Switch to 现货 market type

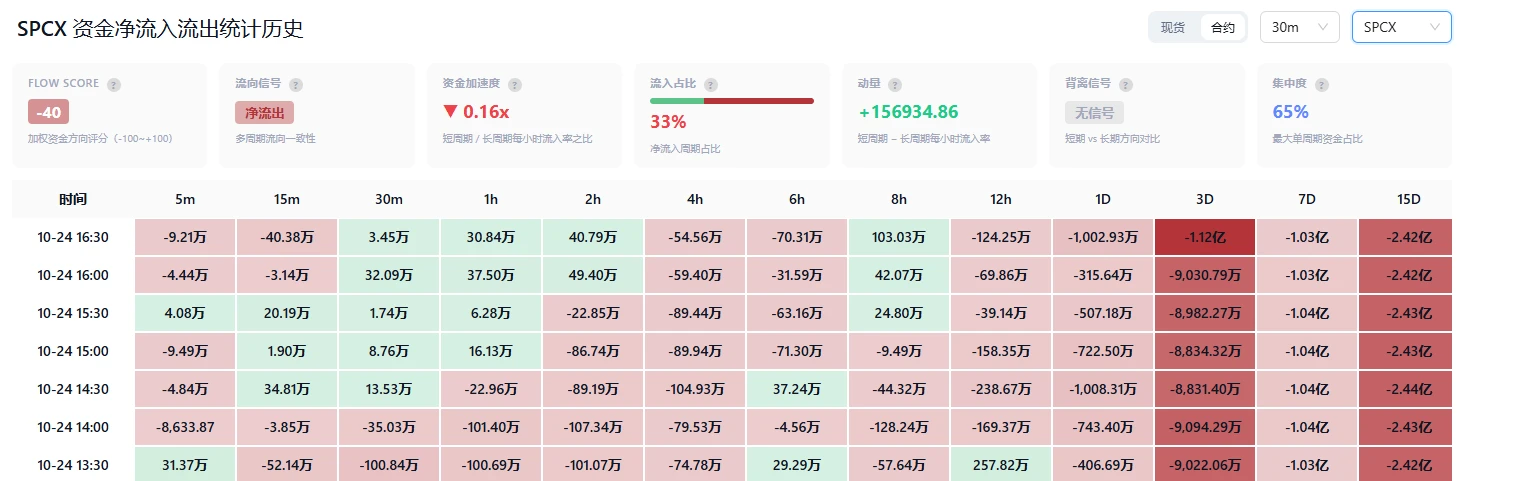coord(1173,28)
